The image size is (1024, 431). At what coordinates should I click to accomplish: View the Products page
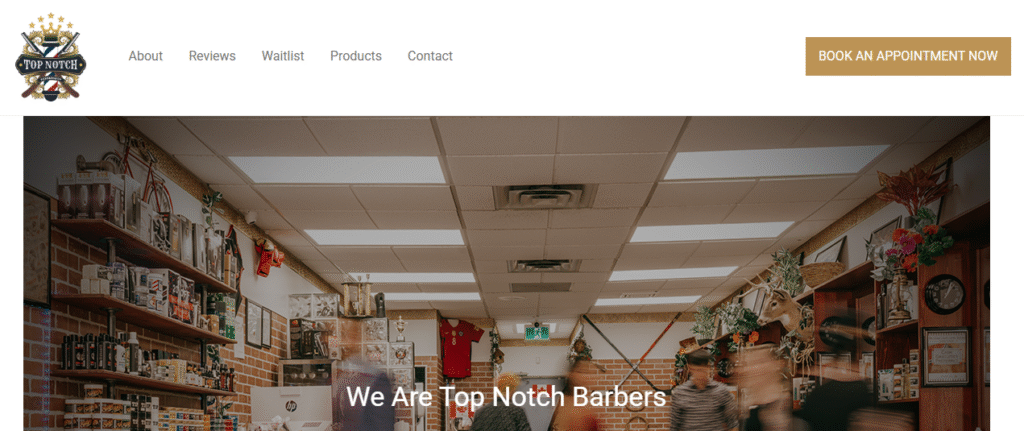click(356, 56)
